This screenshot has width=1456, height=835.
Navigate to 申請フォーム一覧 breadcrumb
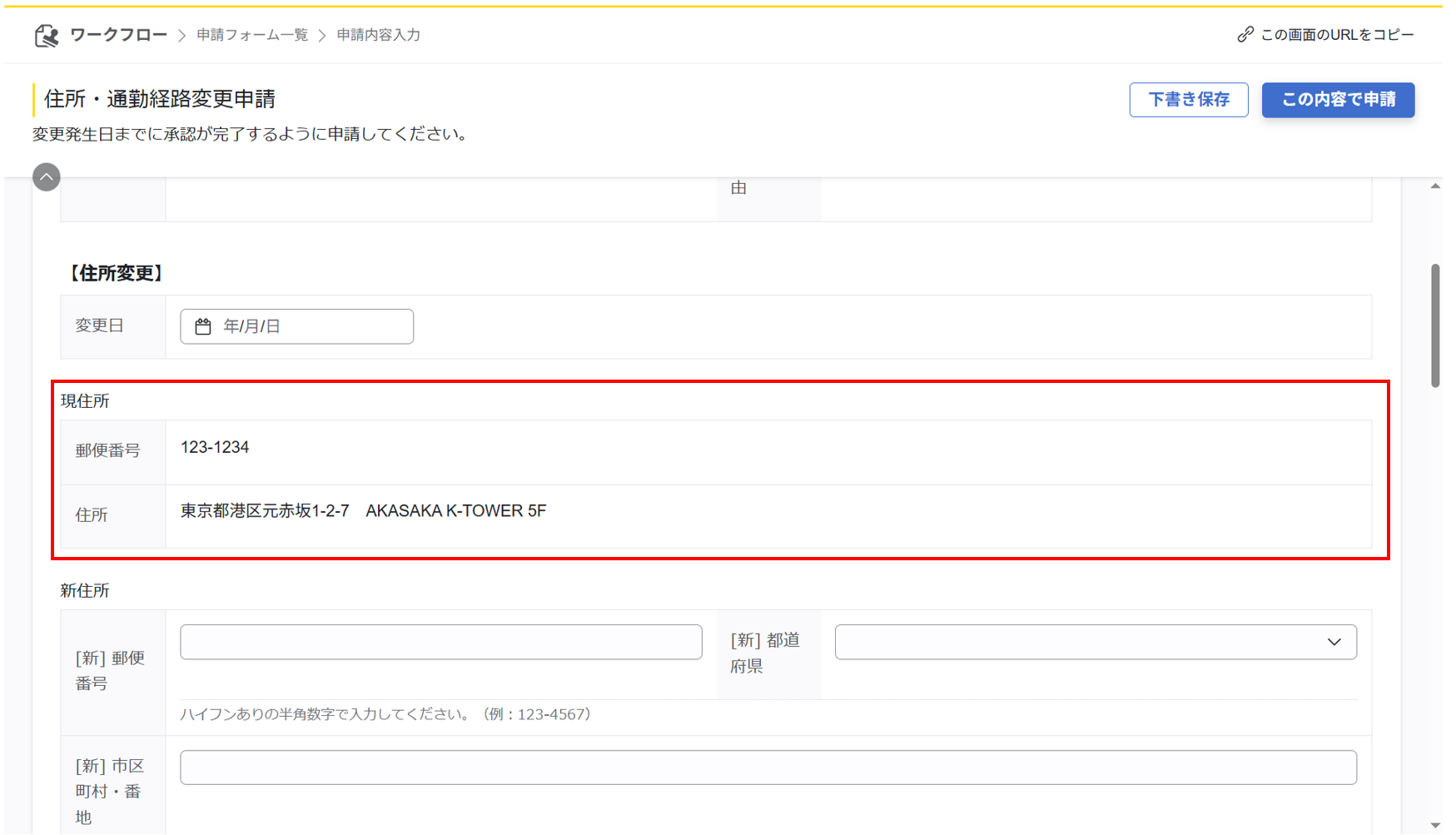point(252,35)
